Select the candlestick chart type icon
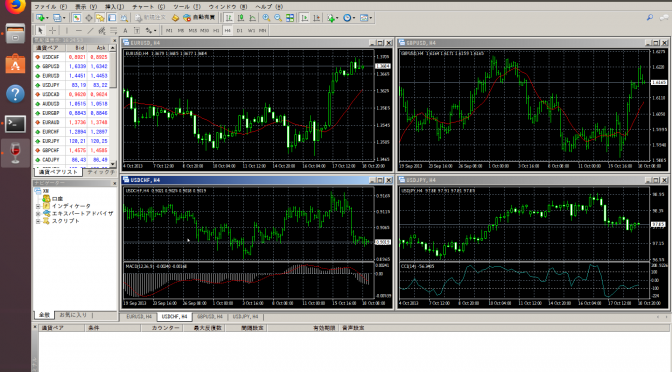 pyautogui.click(x=241, y=18)
